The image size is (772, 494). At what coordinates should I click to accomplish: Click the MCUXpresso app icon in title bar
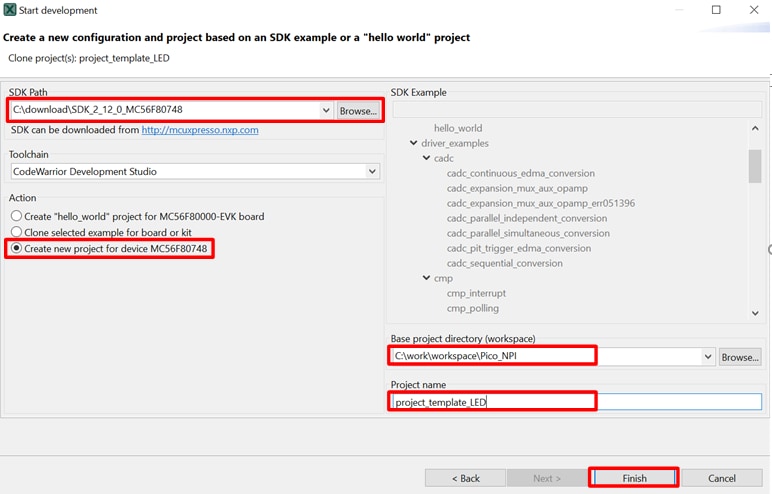[10, 10]
